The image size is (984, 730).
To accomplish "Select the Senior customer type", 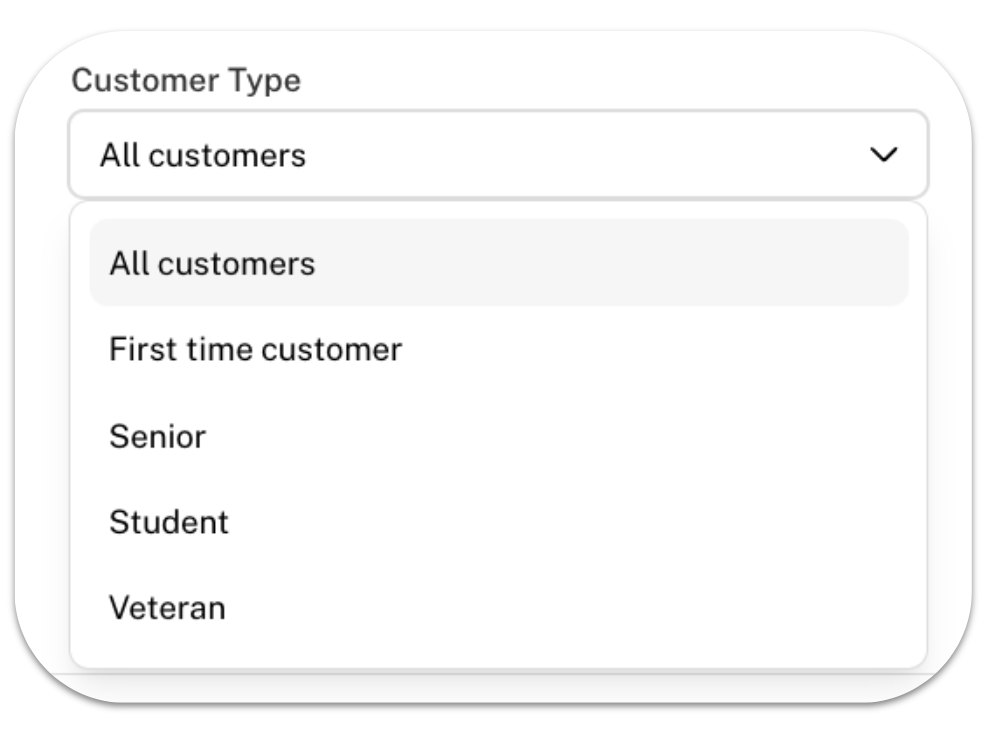I will point(499,436).
